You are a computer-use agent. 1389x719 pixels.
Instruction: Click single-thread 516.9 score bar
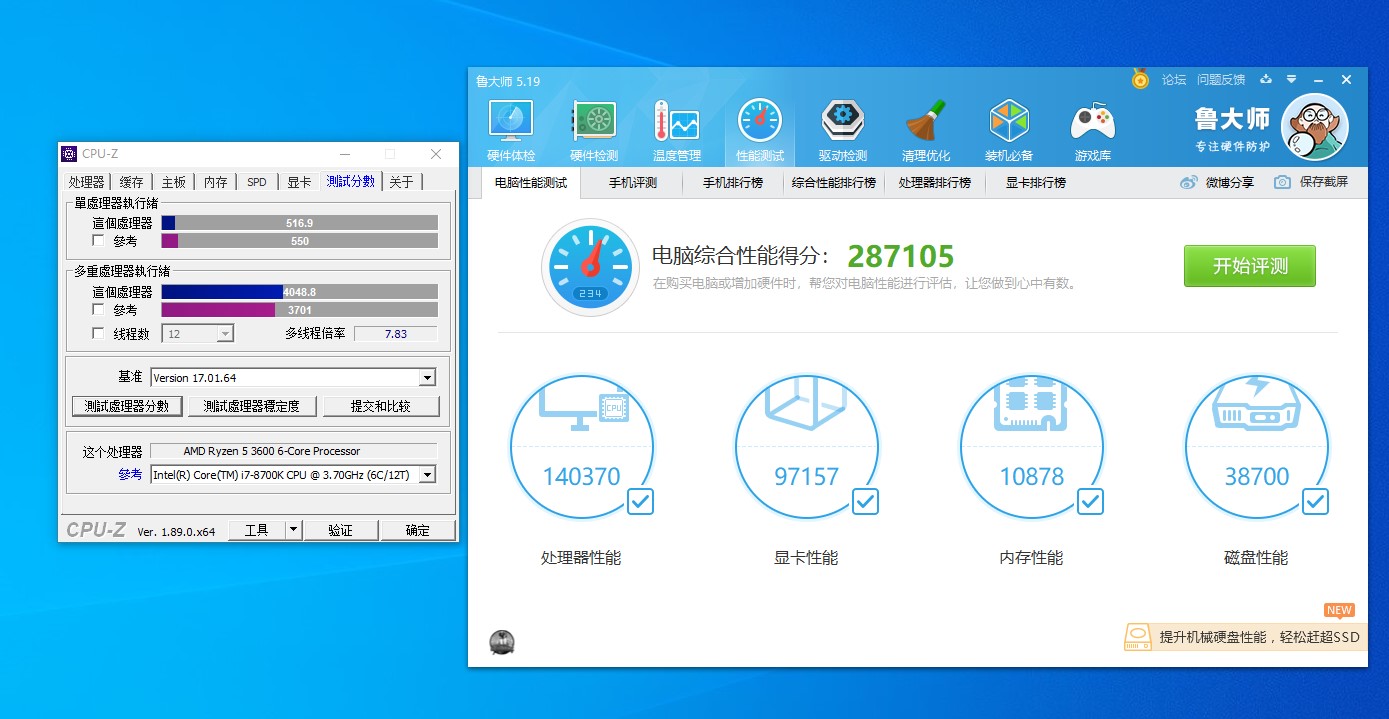[x=299, y=223]
